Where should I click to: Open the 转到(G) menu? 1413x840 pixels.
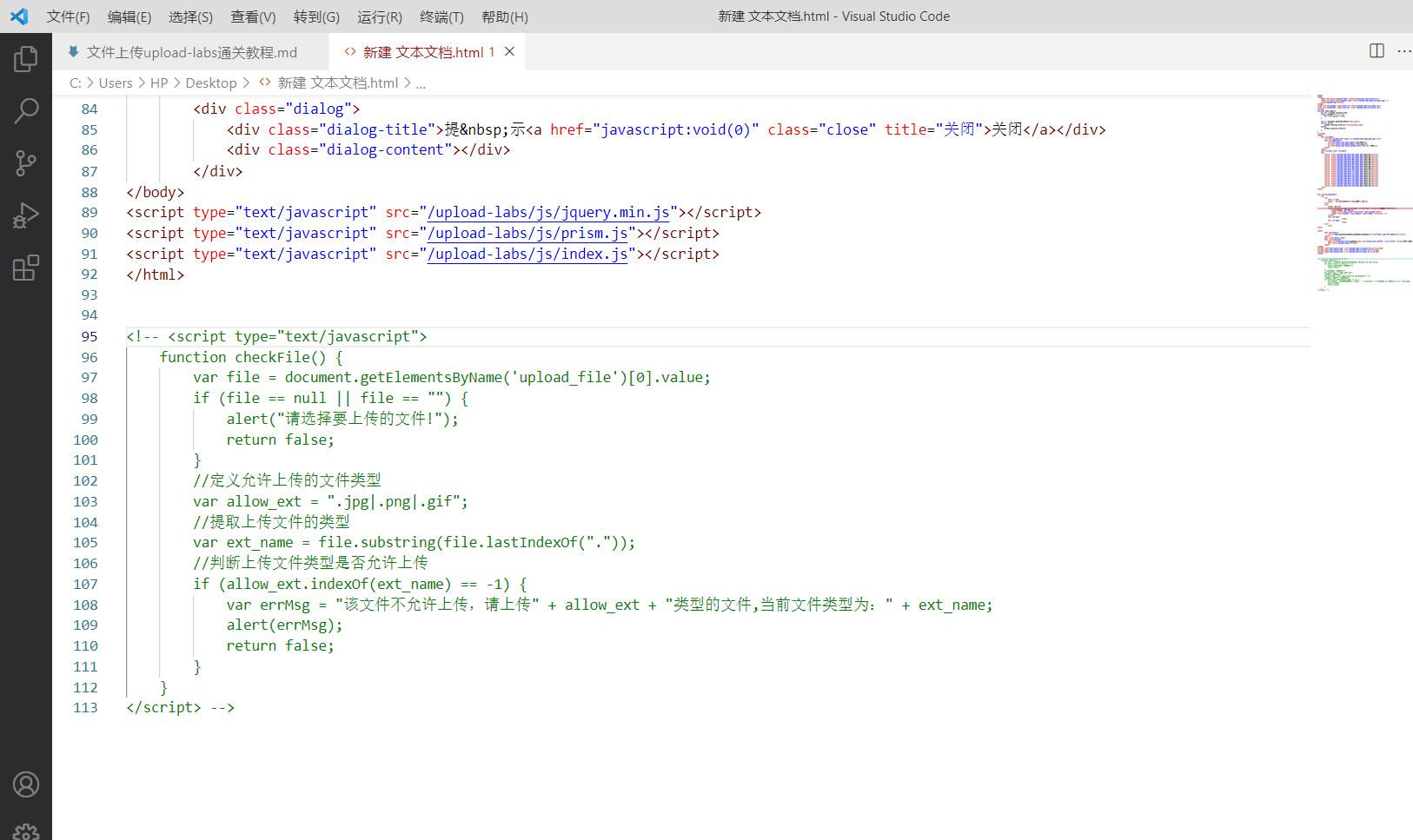click(316, 17)
